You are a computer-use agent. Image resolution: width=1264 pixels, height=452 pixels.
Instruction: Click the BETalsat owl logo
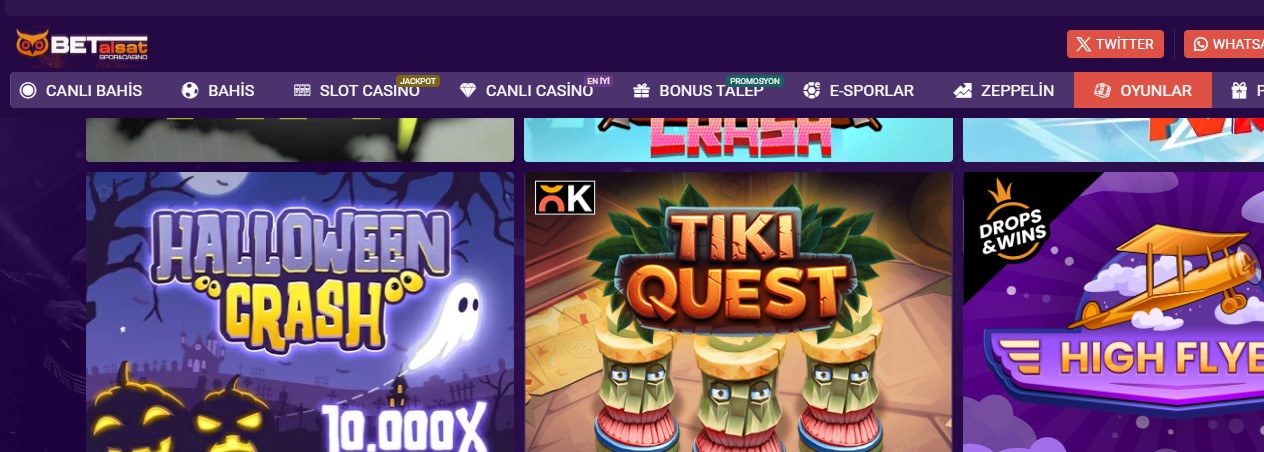point(82,44)
